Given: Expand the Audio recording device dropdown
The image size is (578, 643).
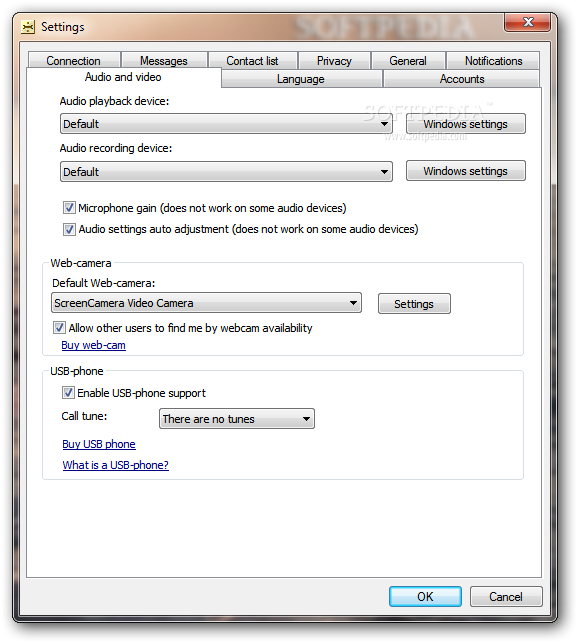Looking at the screenshot, I should pyautogui.click(x=226, y=171).
